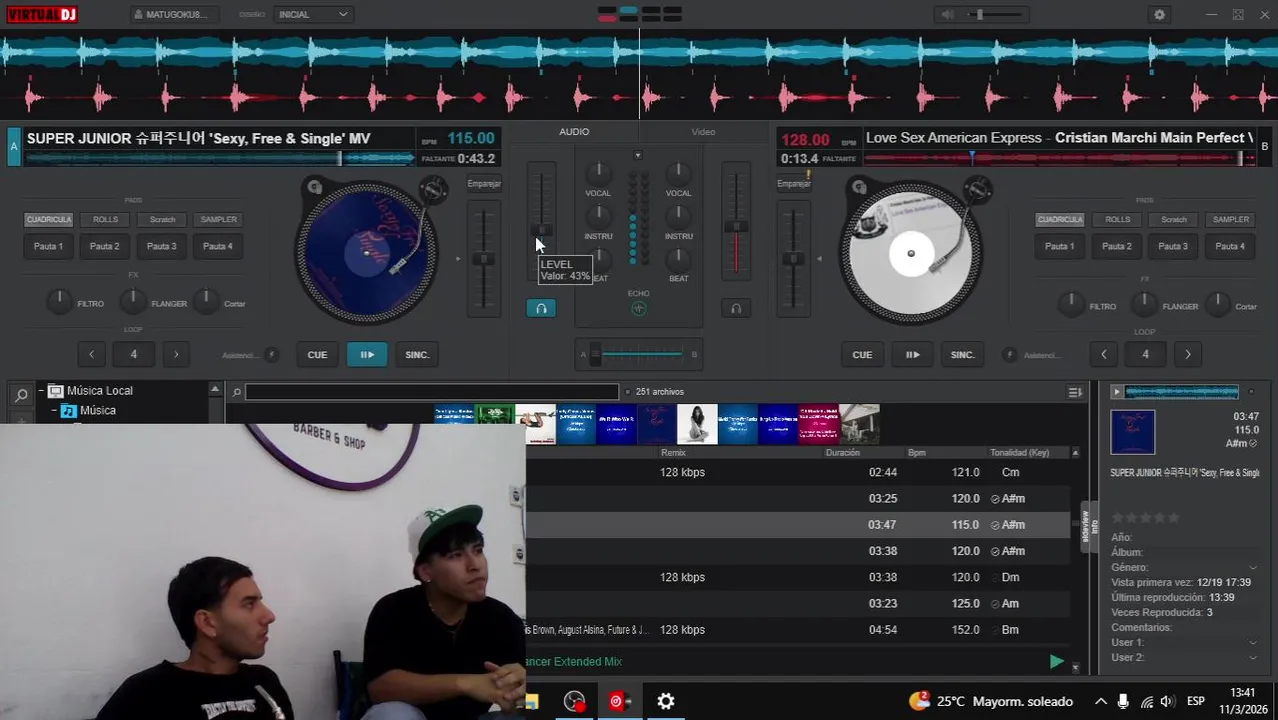This screenshot has height=720, width=1278.
Task: Switch to the Video mixer tab
Action: (703, 132)
